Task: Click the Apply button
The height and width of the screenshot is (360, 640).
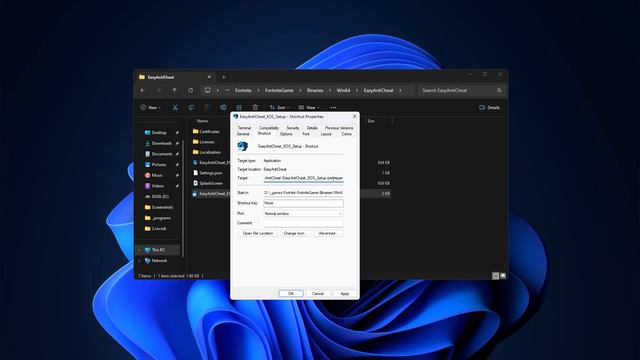Action: click(x=344, y=293)
